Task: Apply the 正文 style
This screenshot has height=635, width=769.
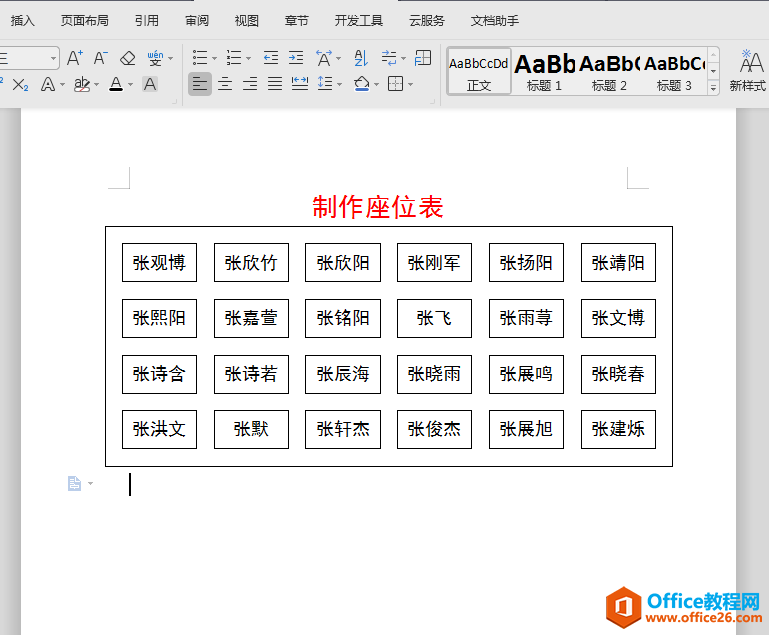Action: (479, 71)
